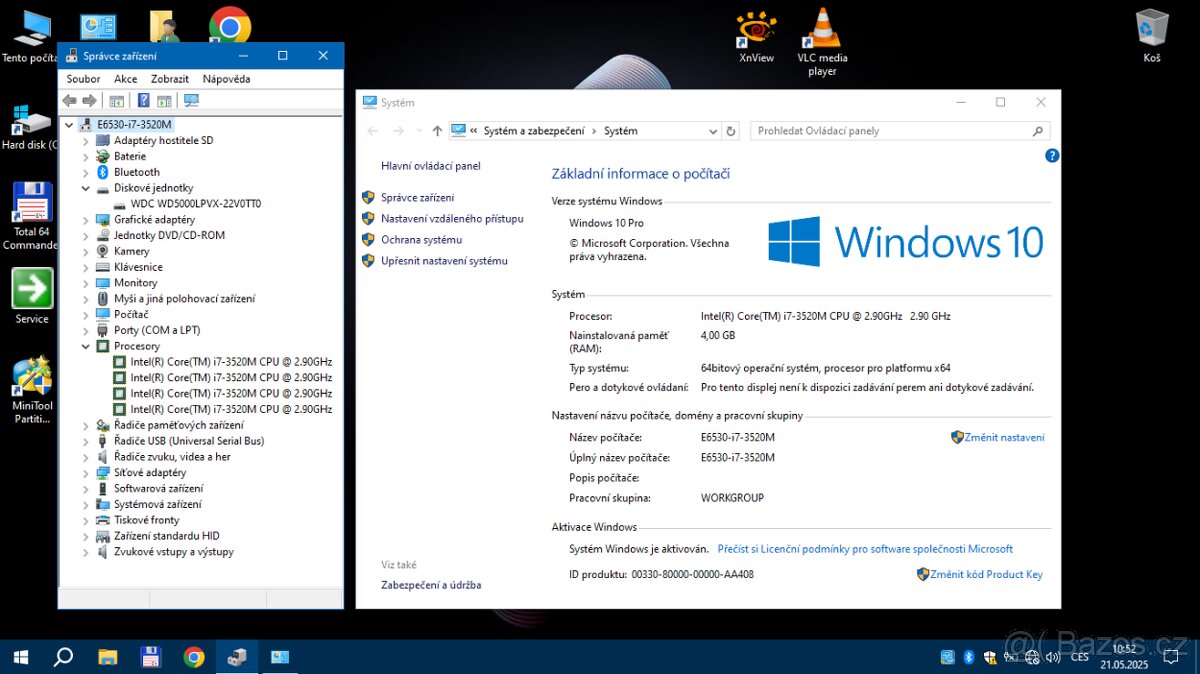The width and height of the screenshot is (1200, 674).
Task: Click the Prohledat Ovládací panely search field
Action: (x=900, y=131)
